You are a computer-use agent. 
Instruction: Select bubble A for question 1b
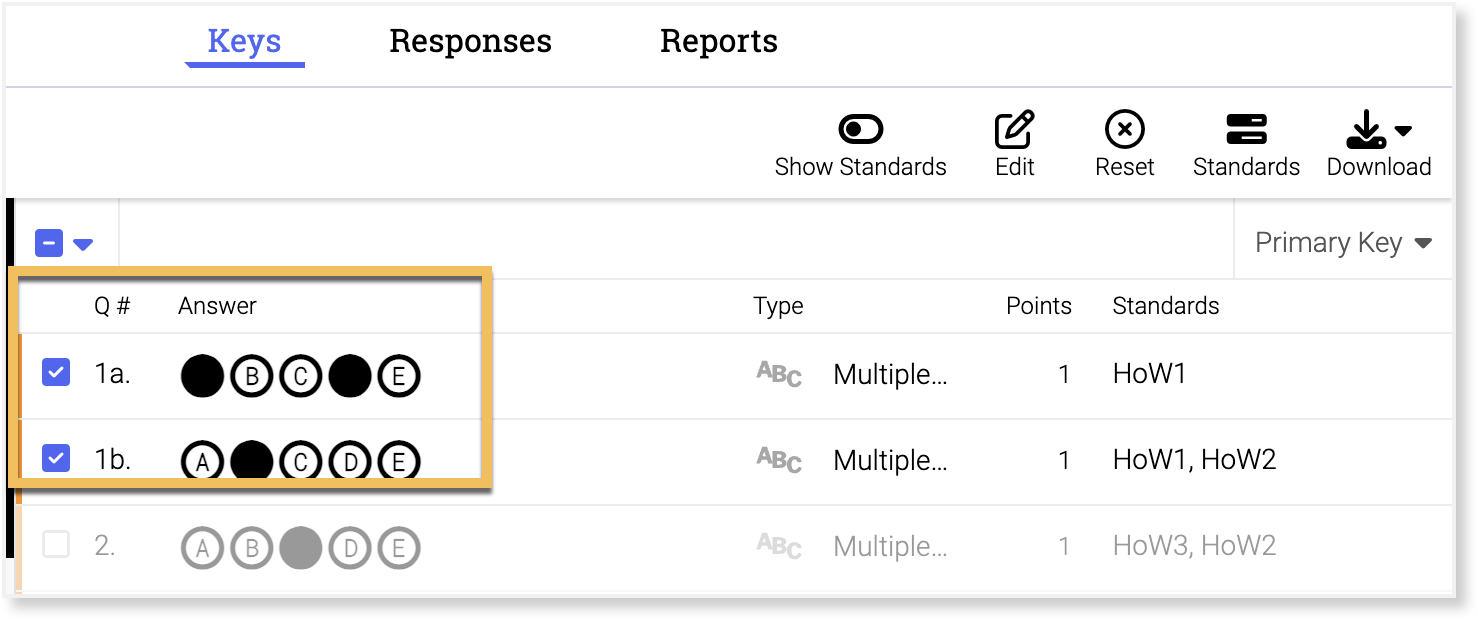click(202, 462)
